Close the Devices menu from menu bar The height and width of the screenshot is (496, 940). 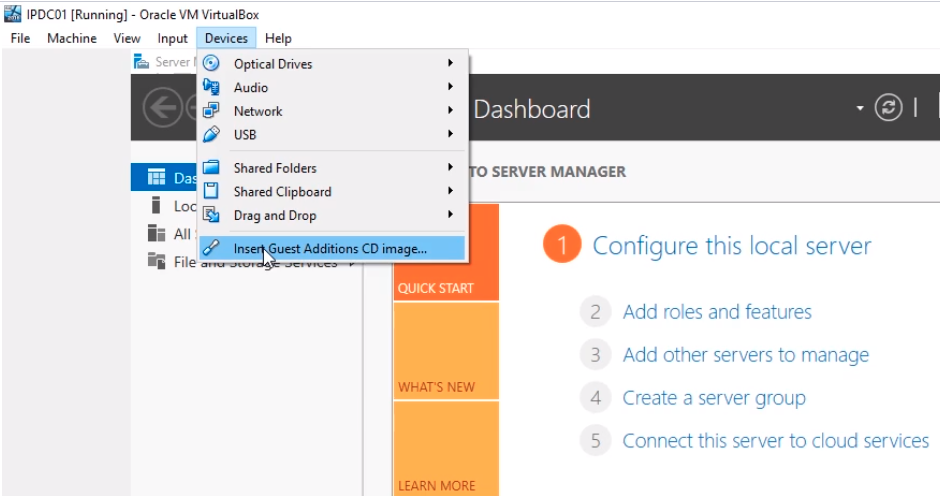(226, 38)
